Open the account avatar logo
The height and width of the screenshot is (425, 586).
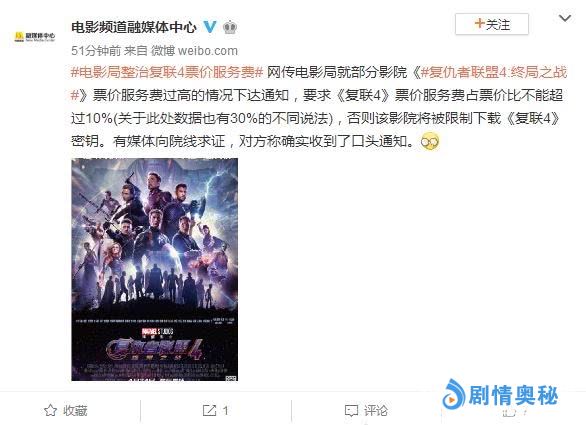point(34,36)
